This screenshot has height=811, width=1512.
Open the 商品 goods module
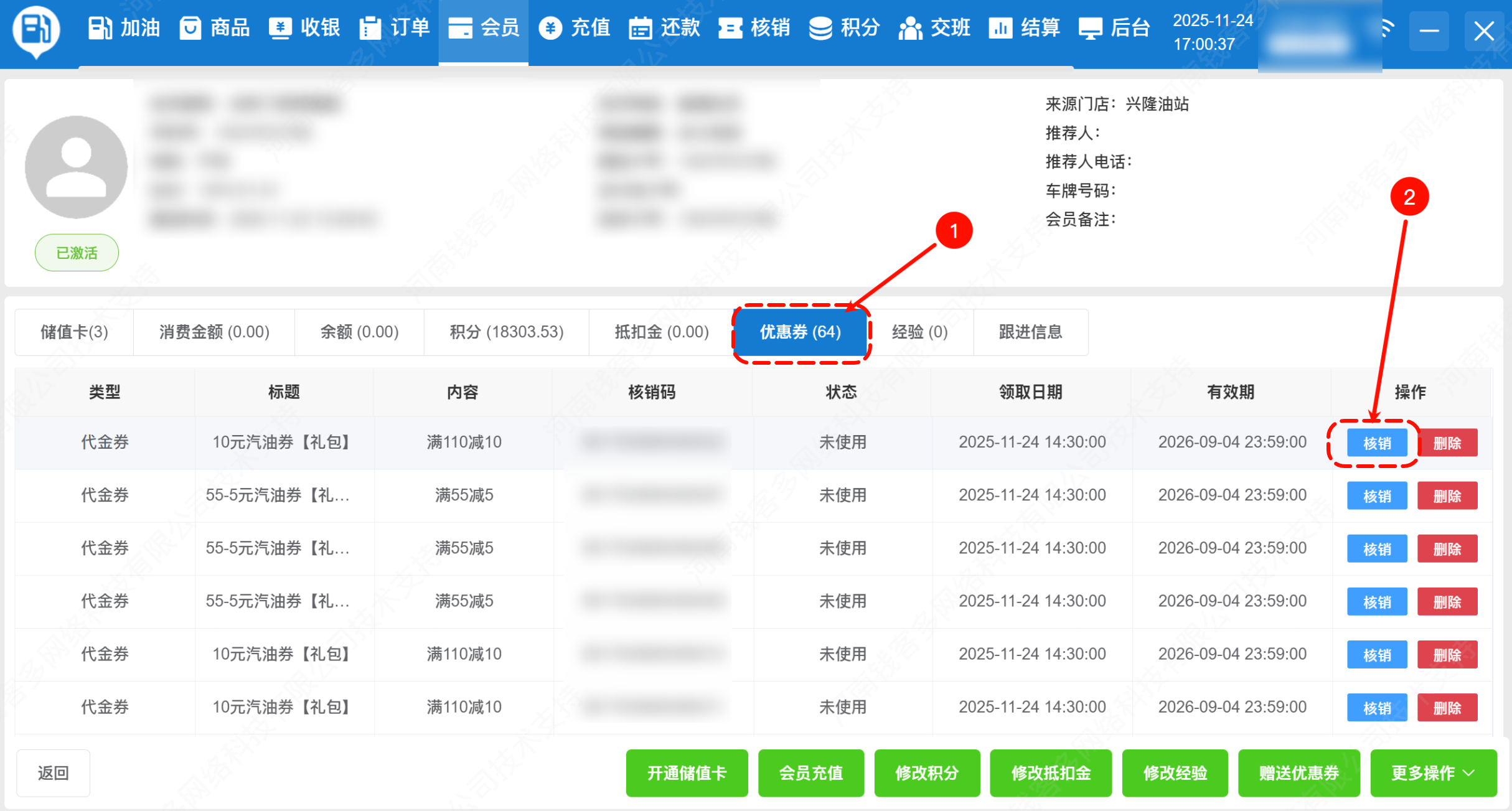(x=214, y=28)
